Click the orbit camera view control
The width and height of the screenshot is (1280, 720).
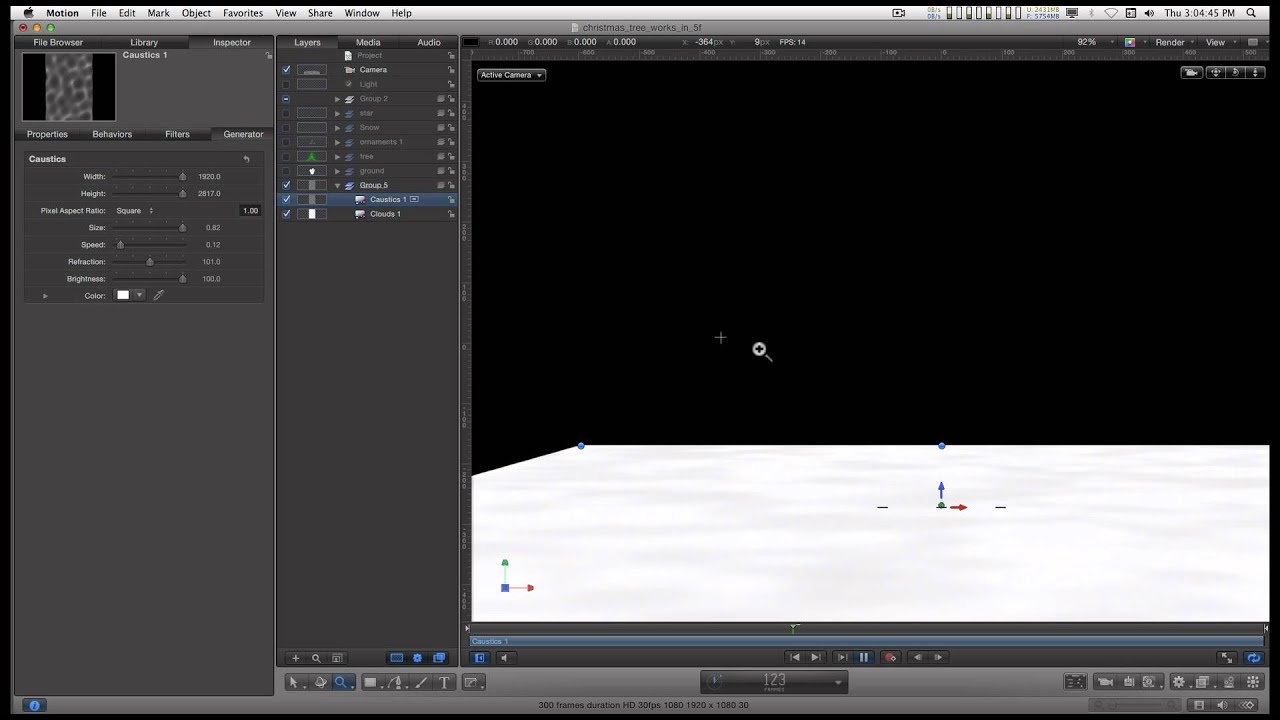[x=1234, y=72]
